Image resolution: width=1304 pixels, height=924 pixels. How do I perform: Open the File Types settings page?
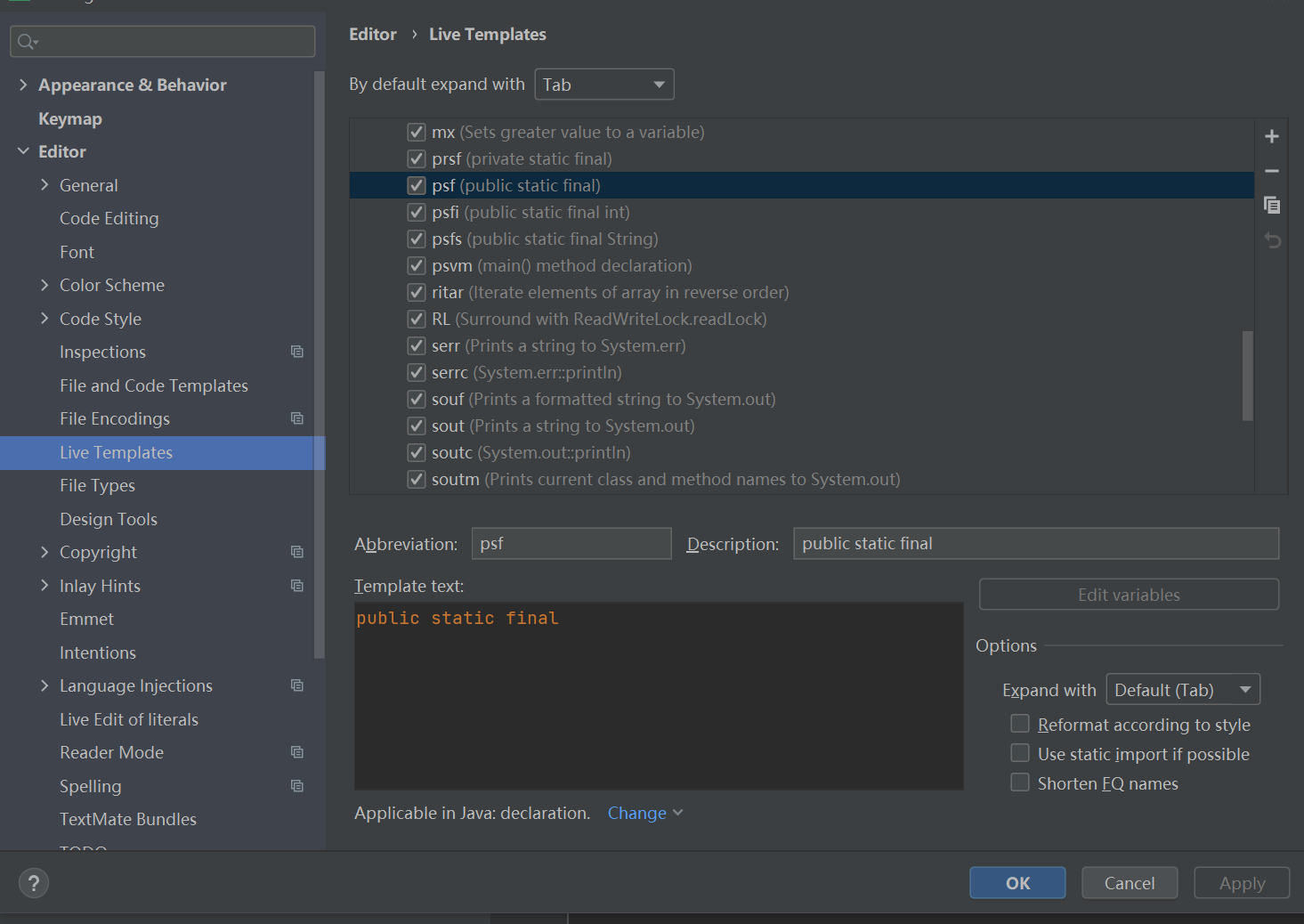pyautogui.click(x=98, y=485)
